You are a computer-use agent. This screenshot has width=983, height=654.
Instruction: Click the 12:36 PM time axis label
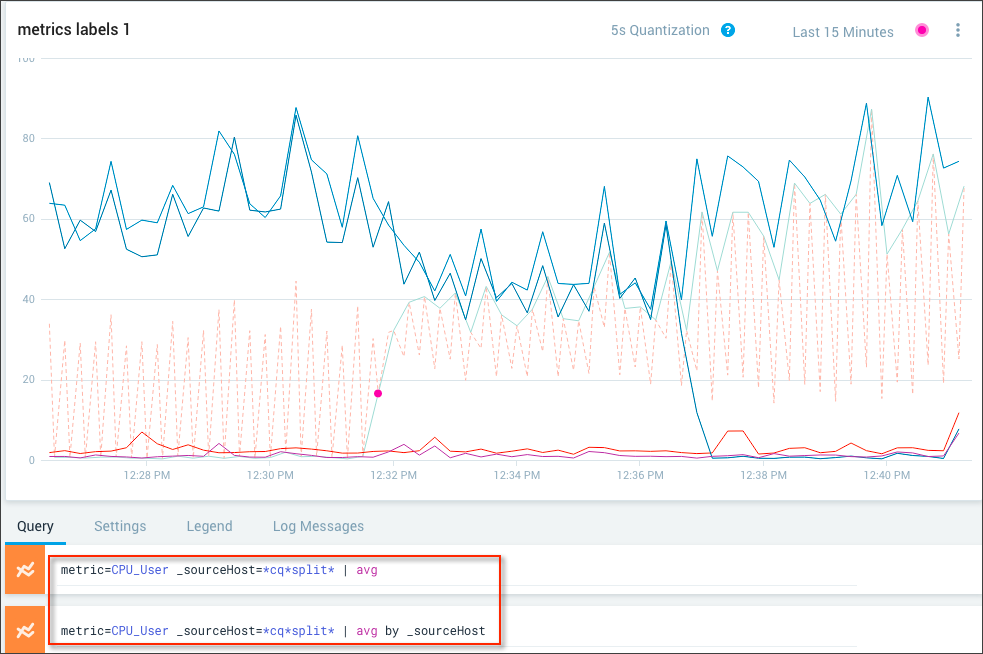coord(639,476)
